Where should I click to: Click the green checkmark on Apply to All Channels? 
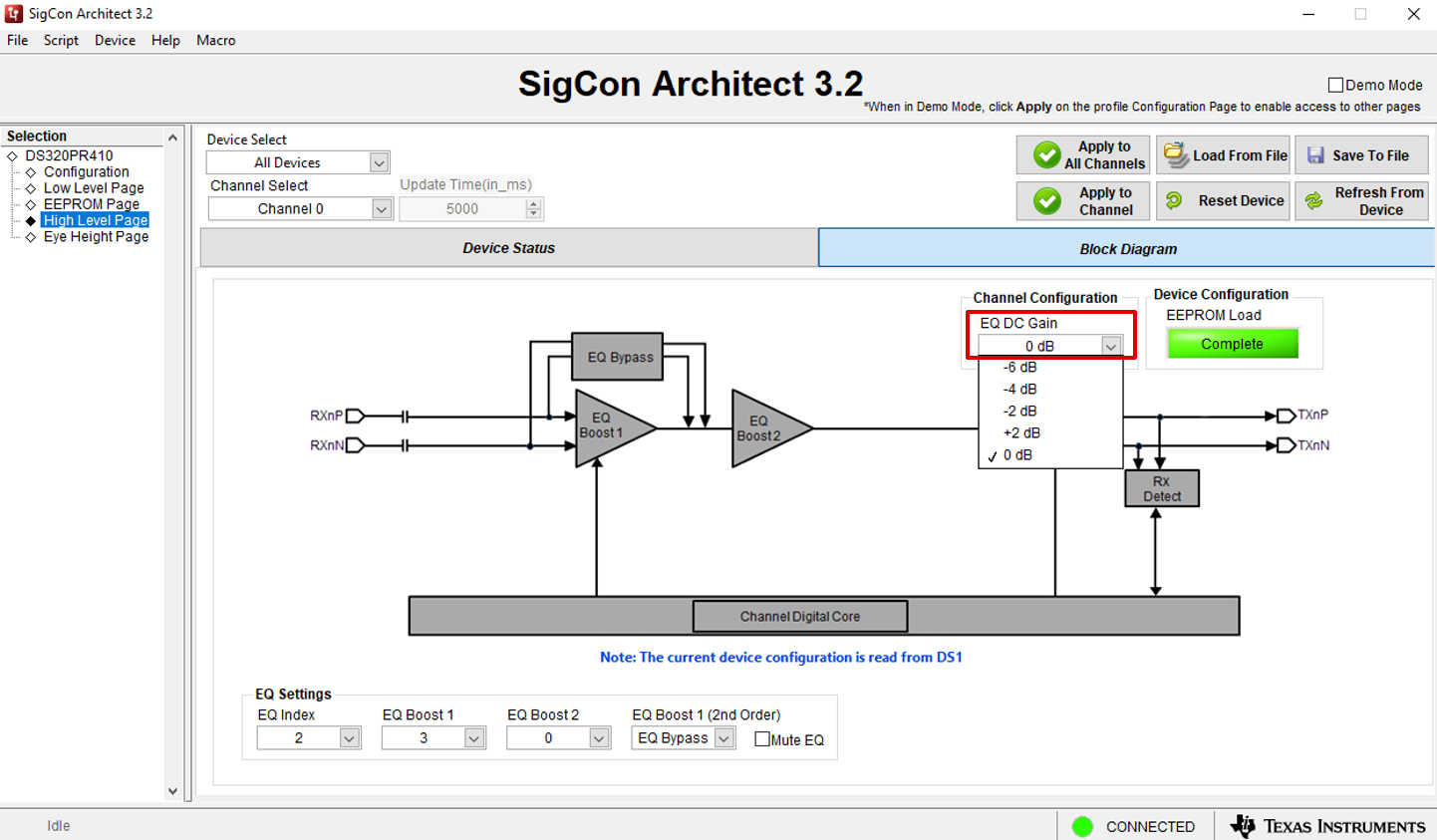[1046, 155]
